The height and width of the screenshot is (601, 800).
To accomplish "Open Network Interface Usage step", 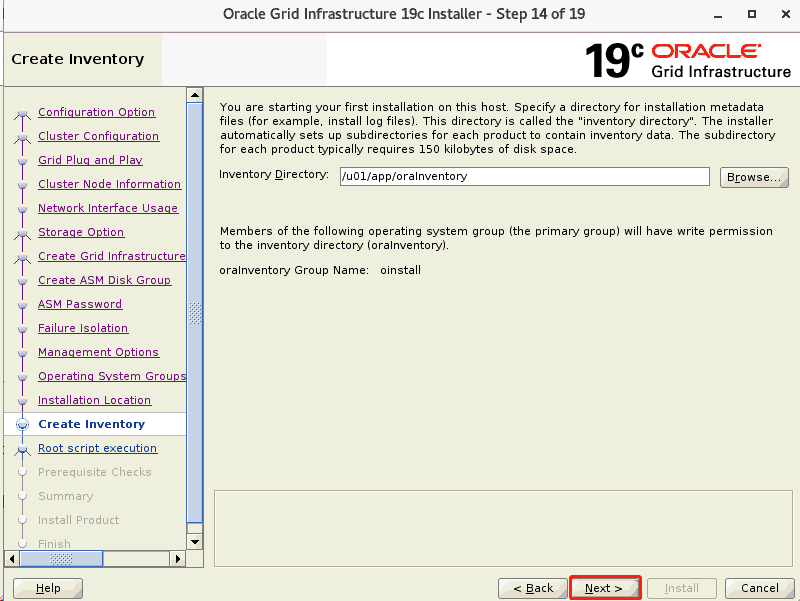I will 108,208.
